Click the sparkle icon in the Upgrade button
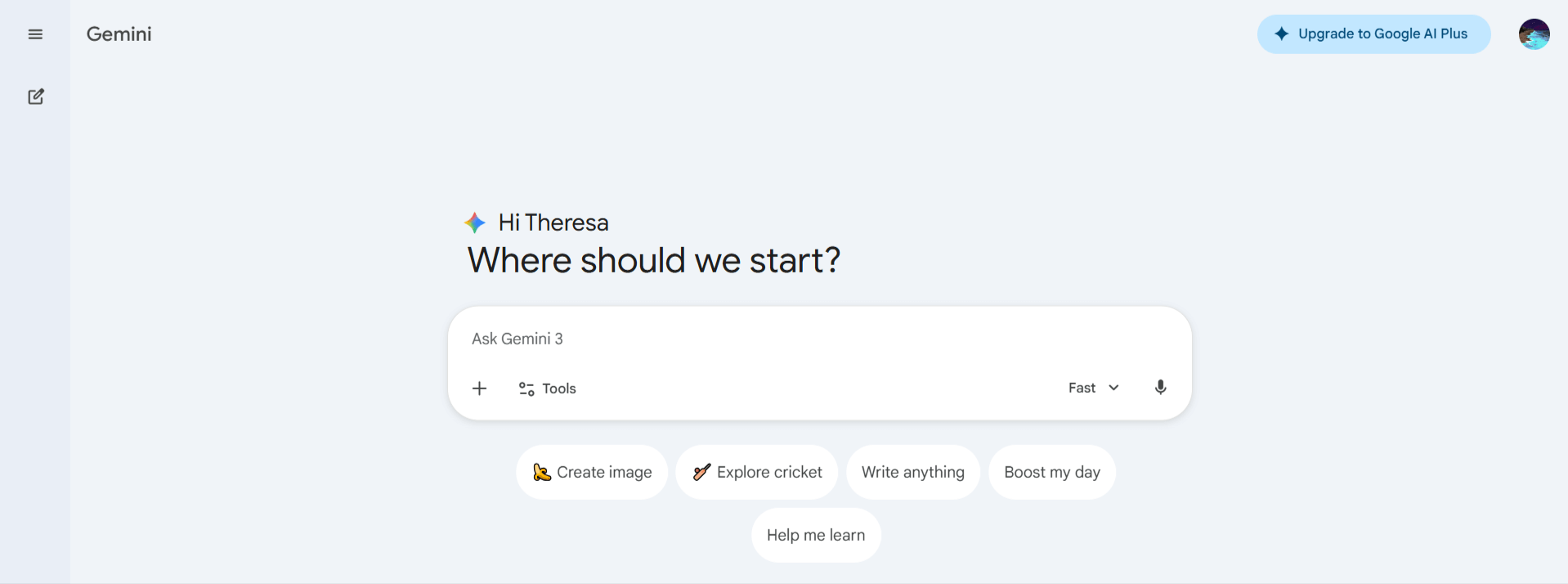 pos(1281,34)
